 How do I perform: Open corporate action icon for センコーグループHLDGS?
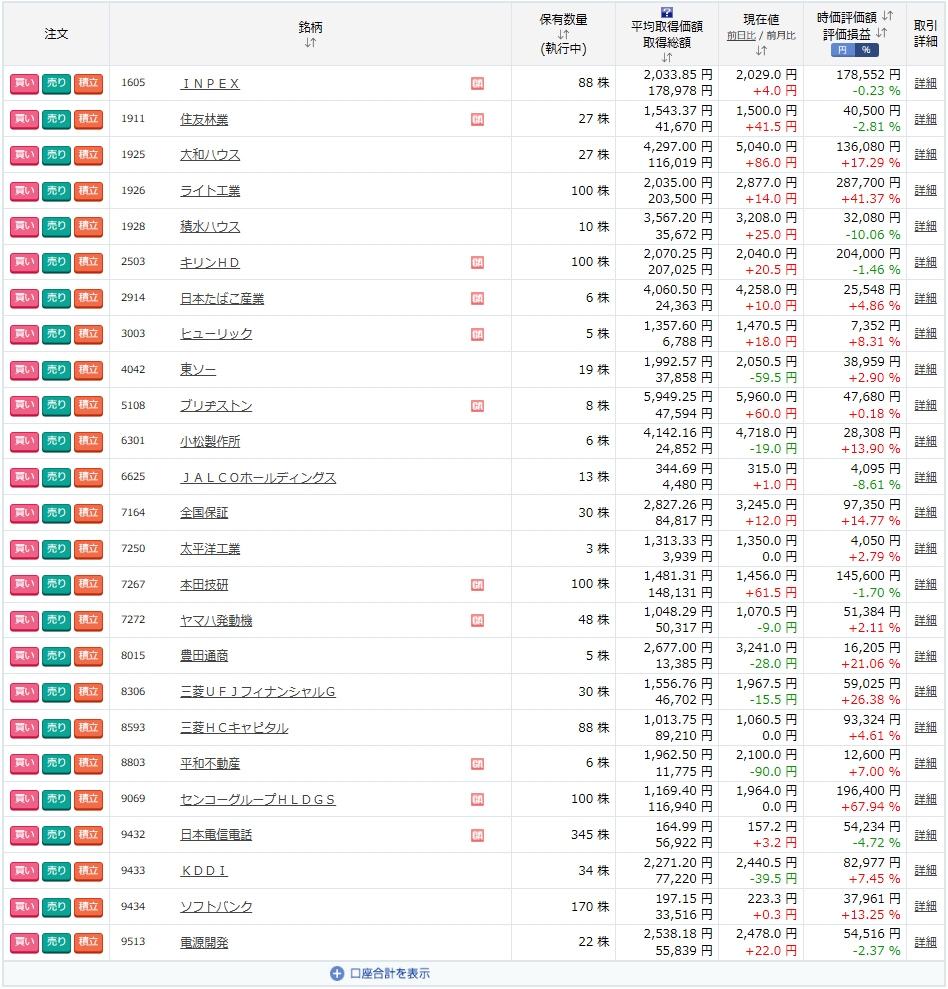[x=477, y=800]
